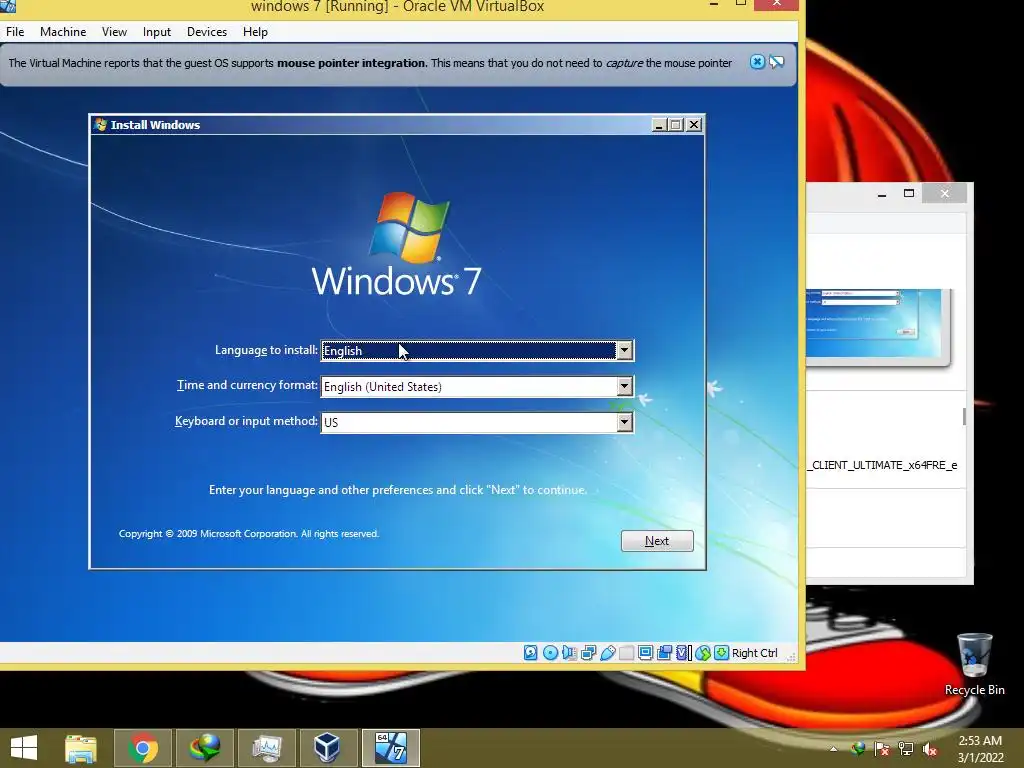This screenshot has width=1024, height=768.
Task: Maximize the Install Windows dialog
Action: click(676, 125)
